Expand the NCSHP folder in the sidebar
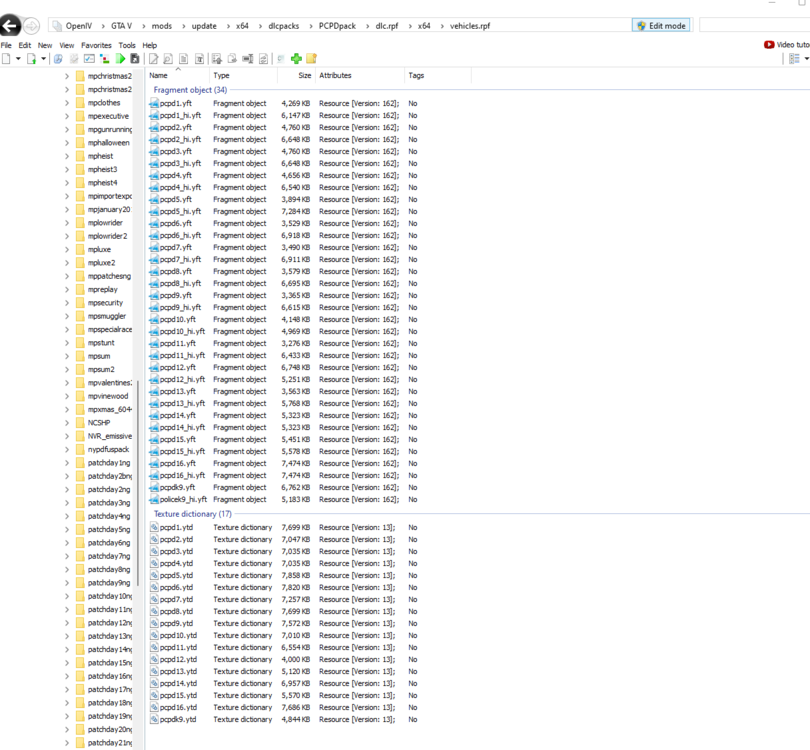The width and height of the screenshot is (810, 750). [x=65, y=422]
